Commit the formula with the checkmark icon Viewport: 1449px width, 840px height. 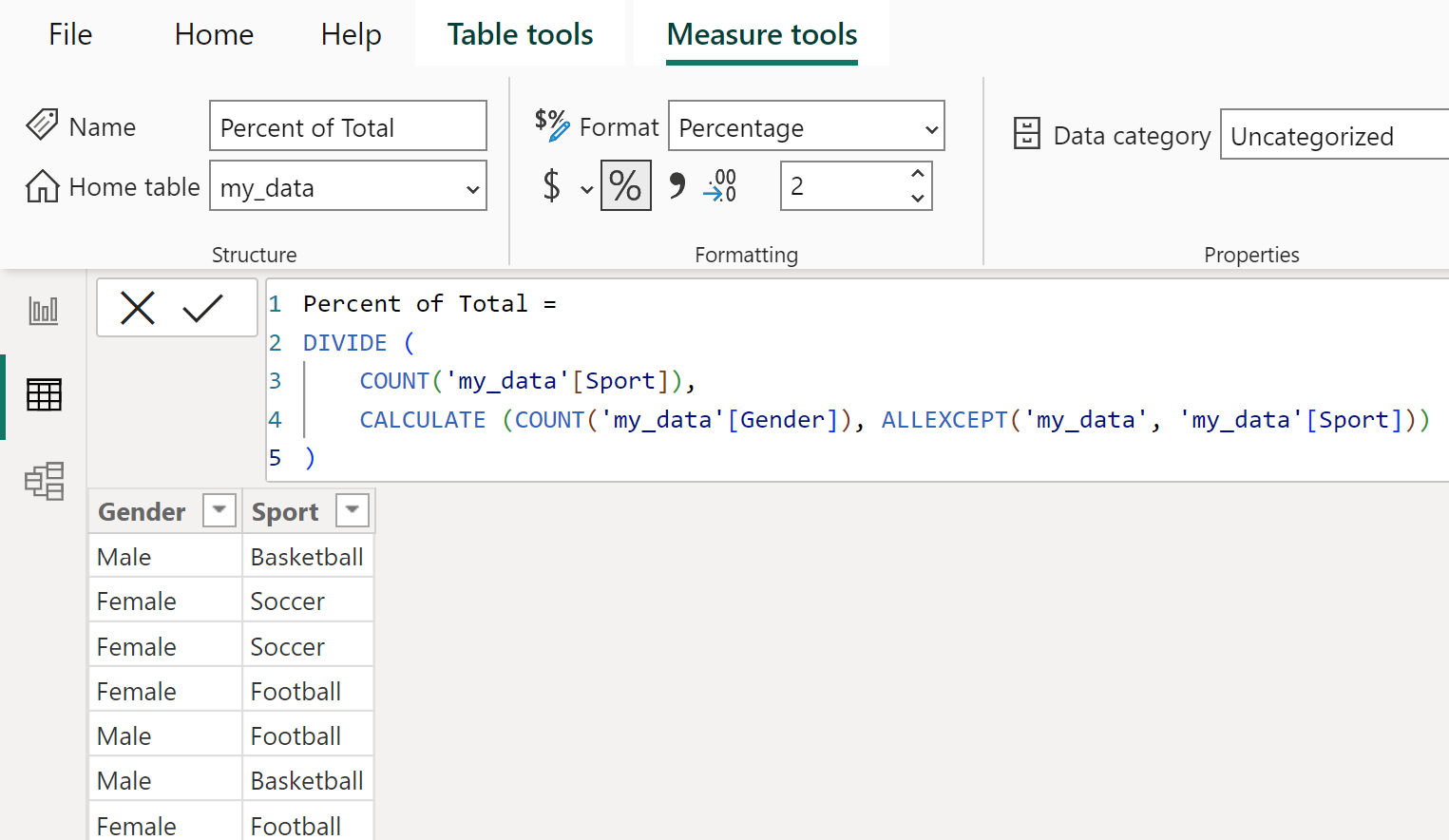(202, 308)
